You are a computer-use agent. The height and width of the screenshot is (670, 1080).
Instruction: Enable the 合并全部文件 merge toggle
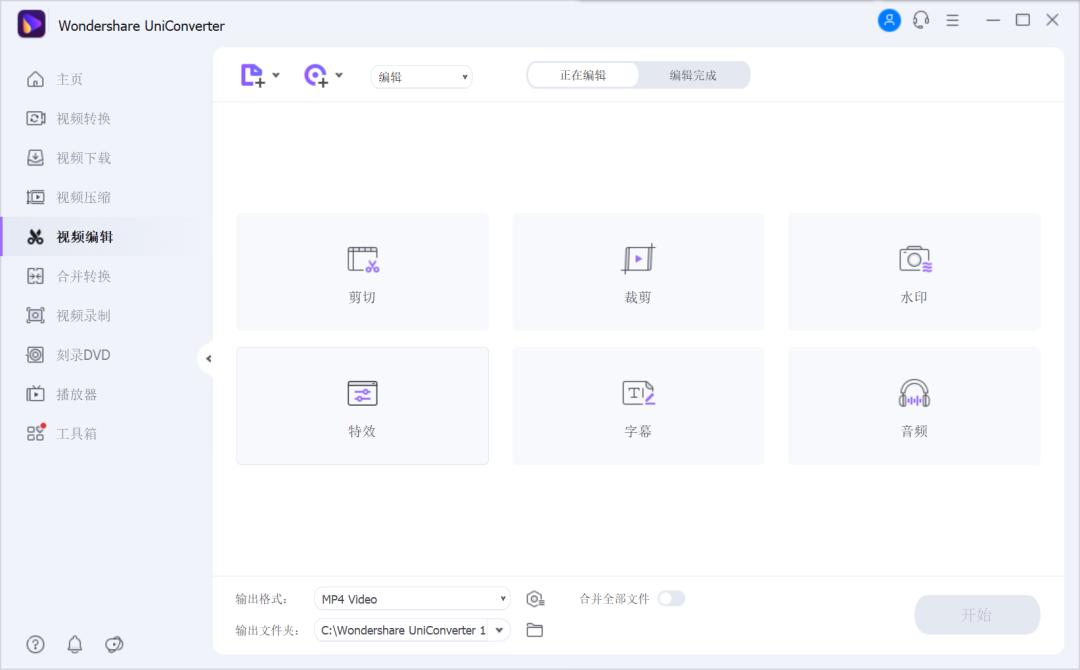(672, 598)
